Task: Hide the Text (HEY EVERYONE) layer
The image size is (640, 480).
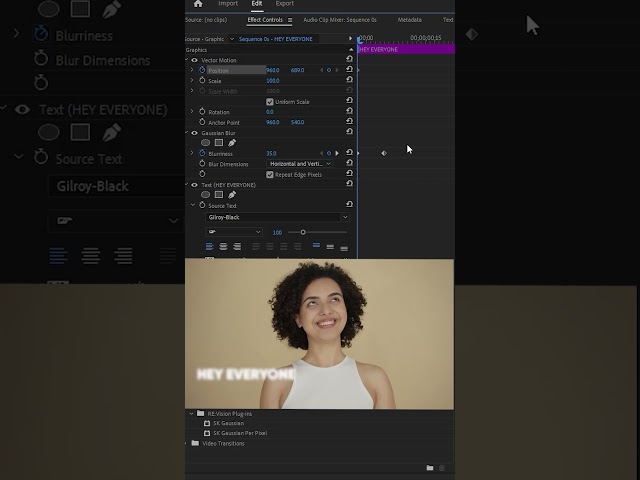Action: coord(194,185)
